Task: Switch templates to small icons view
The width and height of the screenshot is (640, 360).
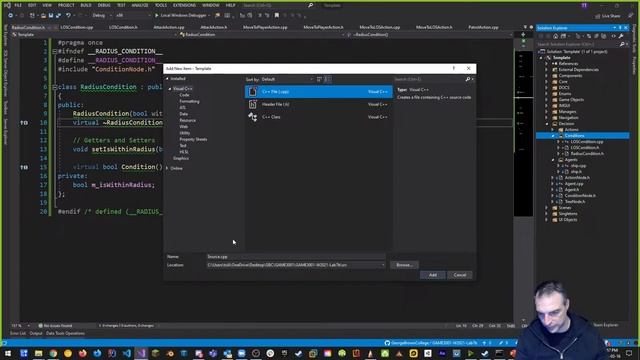Action: (319, 79)
